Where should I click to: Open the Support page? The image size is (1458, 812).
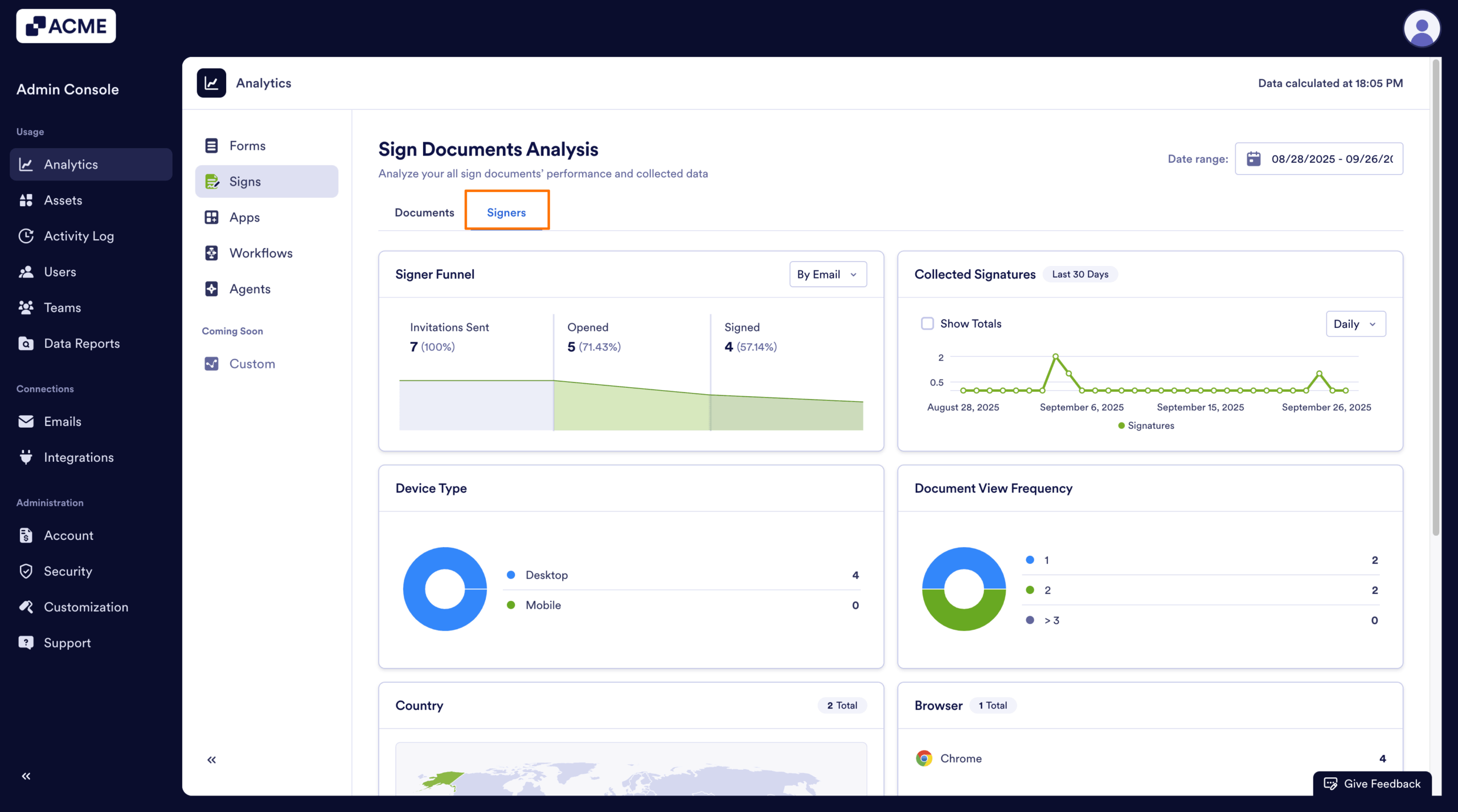point(67,642)
